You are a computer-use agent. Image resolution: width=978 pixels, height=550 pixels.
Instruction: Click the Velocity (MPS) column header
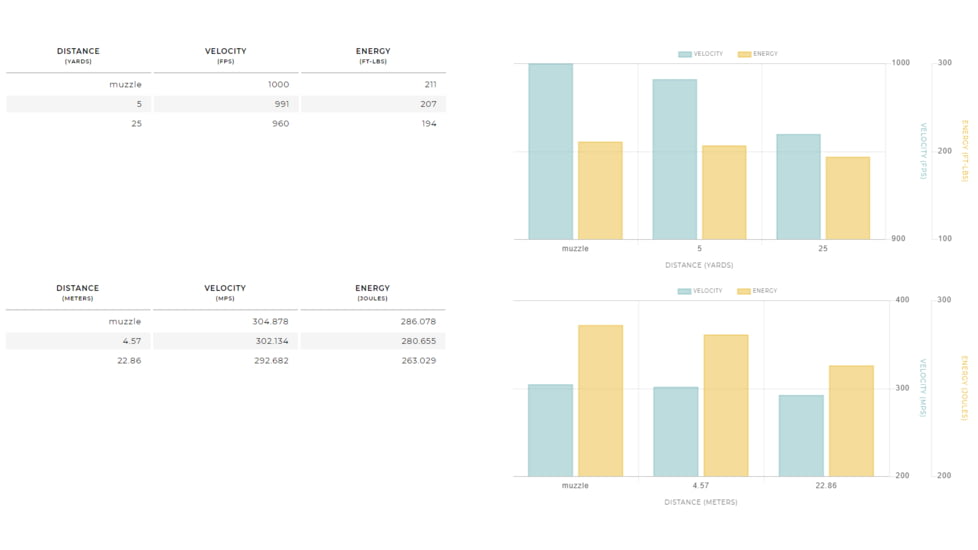(225, 292)
